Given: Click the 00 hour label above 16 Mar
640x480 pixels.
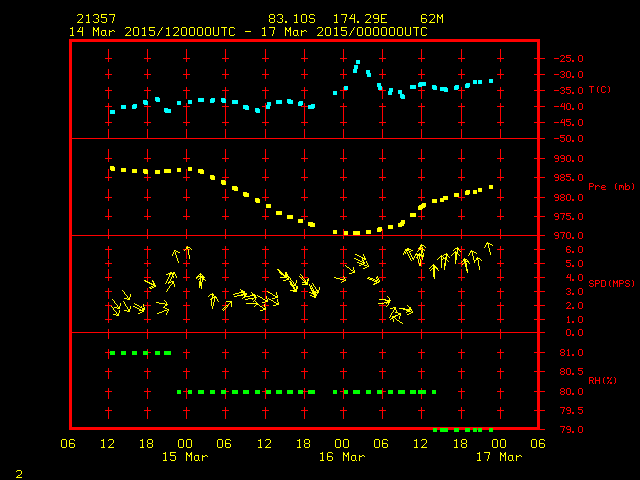Looking at the screenshot, I should pos(342,444).
